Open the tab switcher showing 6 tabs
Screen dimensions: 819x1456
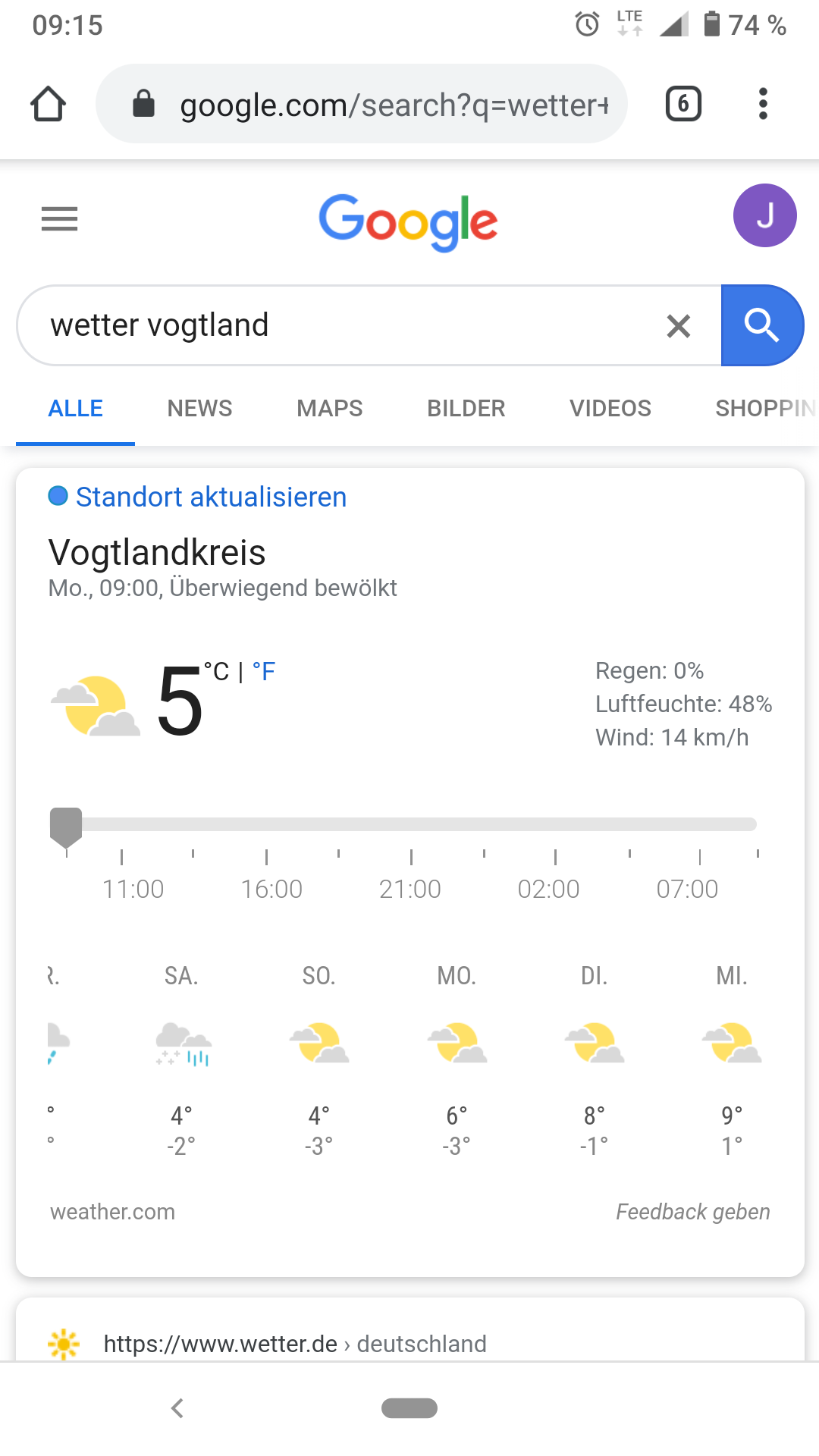pyautogui.click(x=682, y=104)
